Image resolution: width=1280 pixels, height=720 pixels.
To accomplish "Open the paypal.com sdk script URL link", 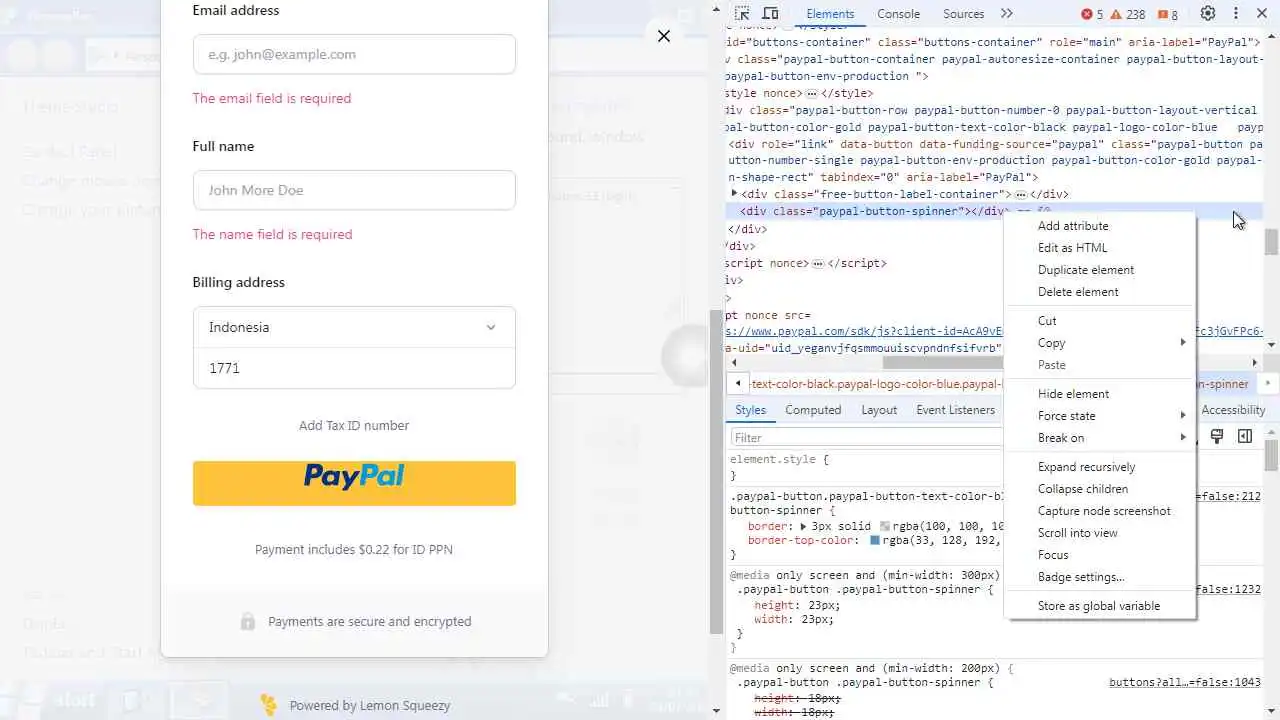I will (x=865, y=331).
